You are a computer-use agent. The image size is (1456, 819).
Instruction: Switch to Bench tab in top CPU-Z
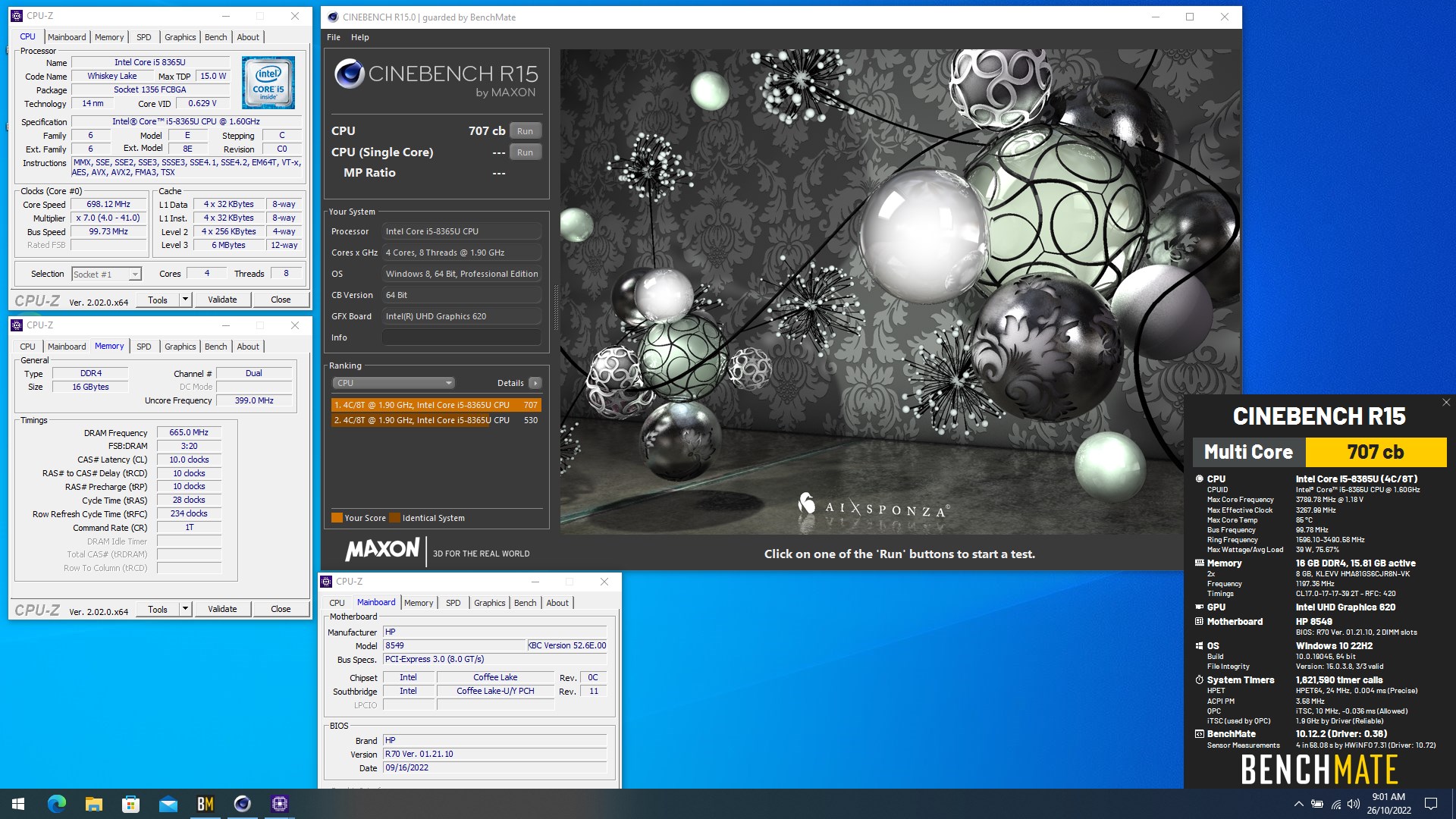click(x=216, y=37)
